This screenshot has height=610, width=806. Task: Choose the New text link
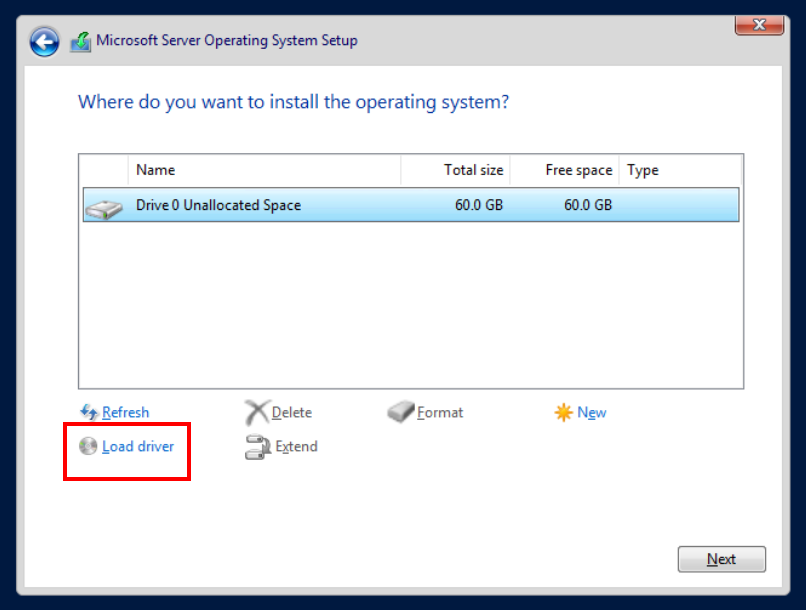[591, 412]
